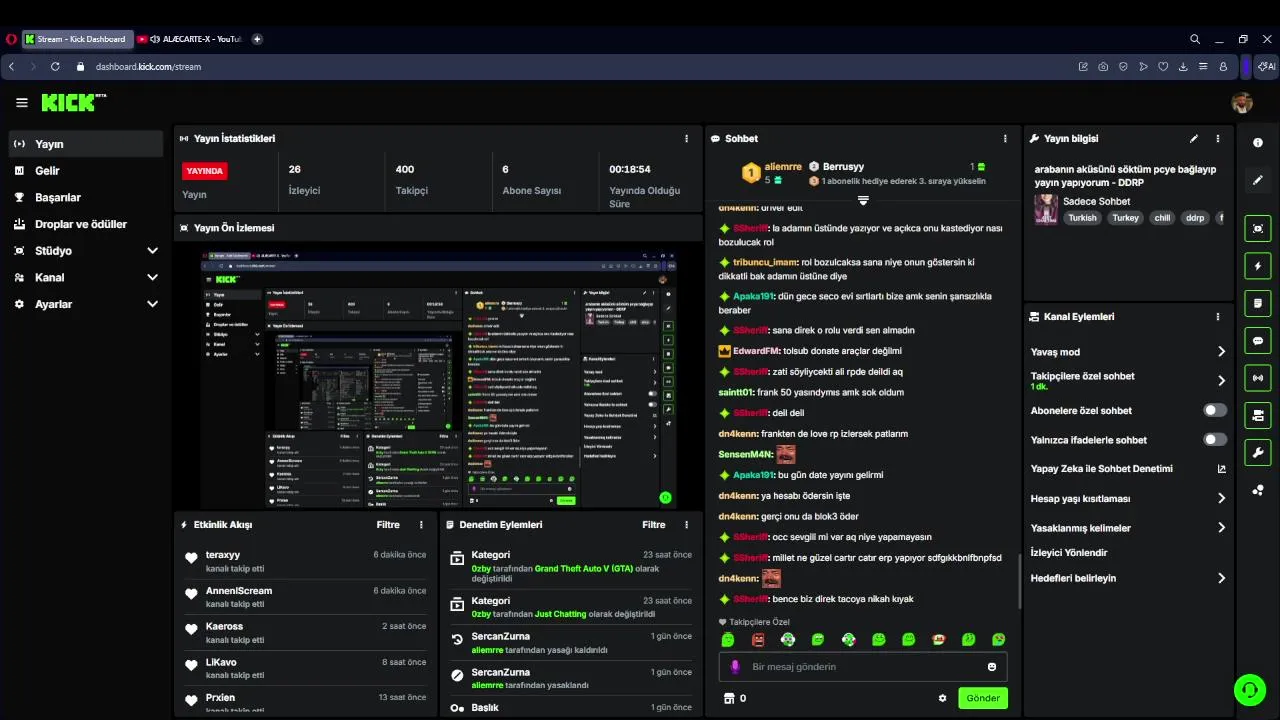This screenshot has height=720, width=1280.
Task: Open Filtre in Etkinlik Akışı panel
Action: point(388,525)
